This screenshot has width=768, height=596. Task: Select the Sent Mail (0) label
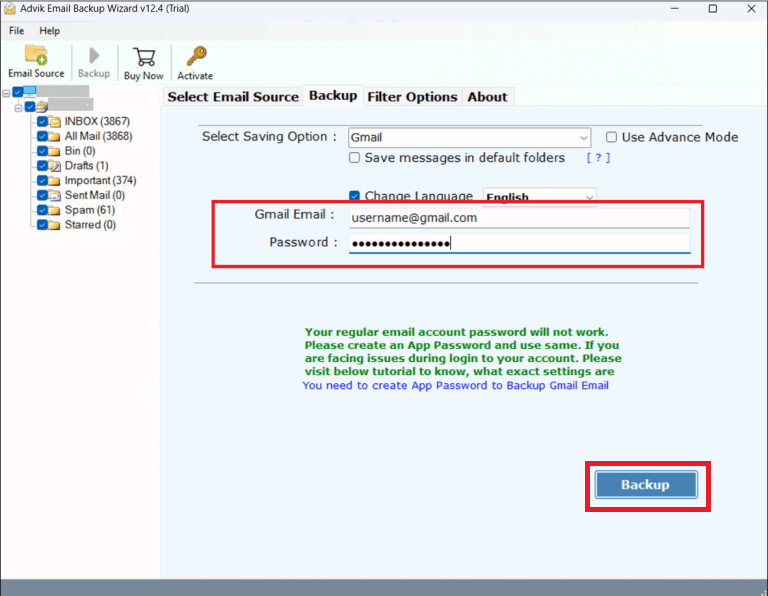[95, 195]
